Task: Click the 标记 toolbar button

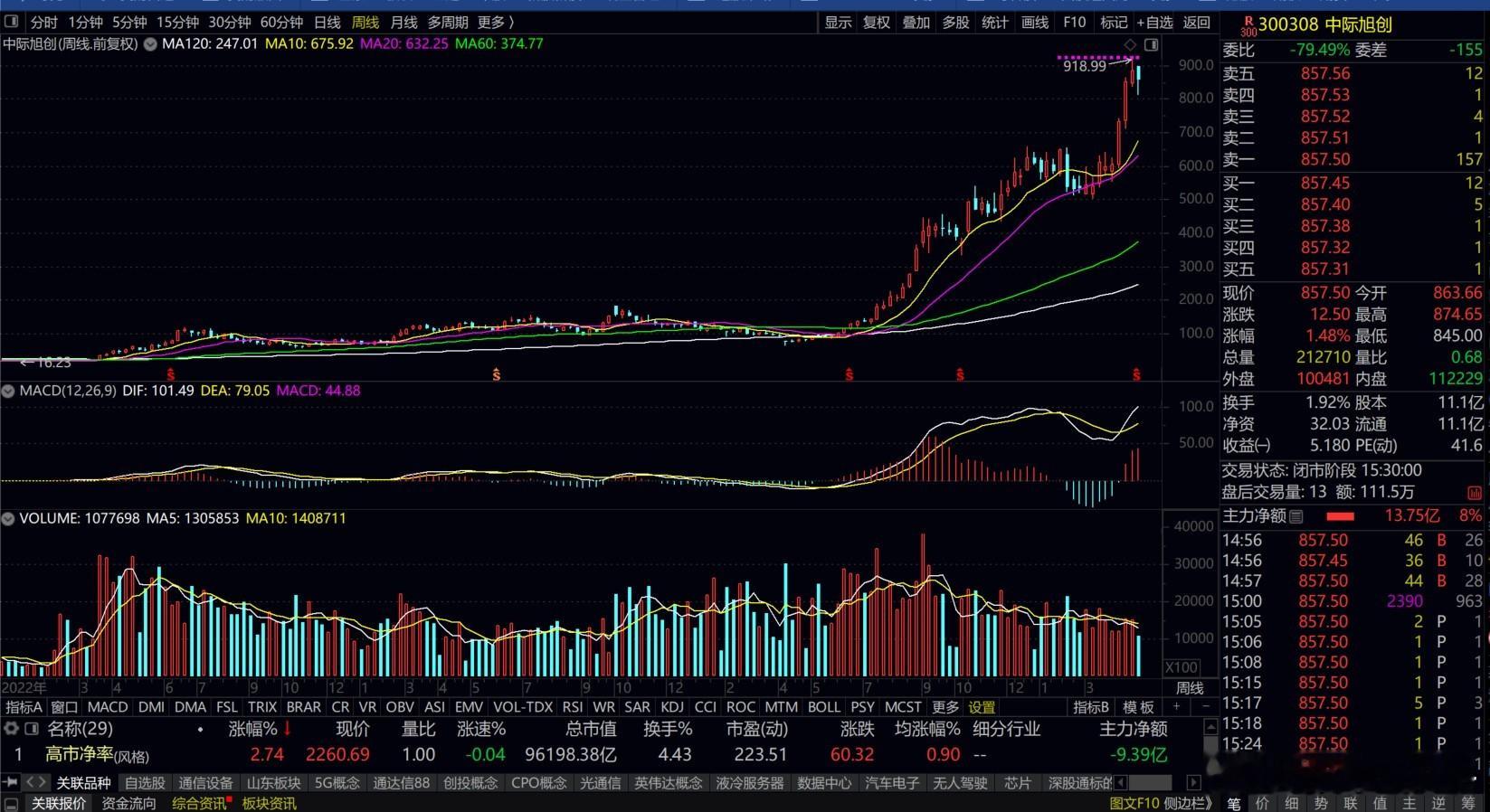Action: click(1114, 23)
